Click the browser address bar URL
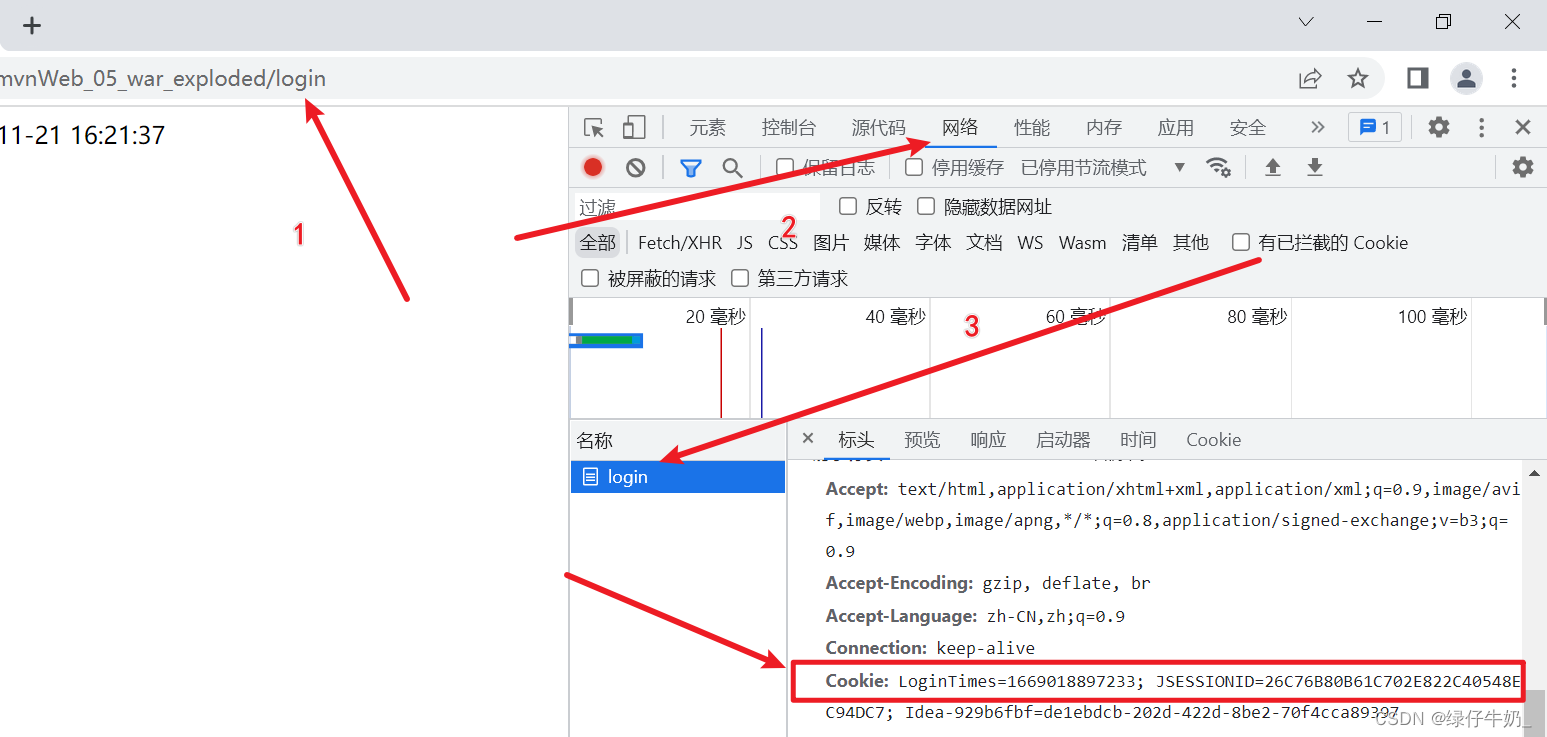This screenshot has height=737, width=1547. [163, 79]
